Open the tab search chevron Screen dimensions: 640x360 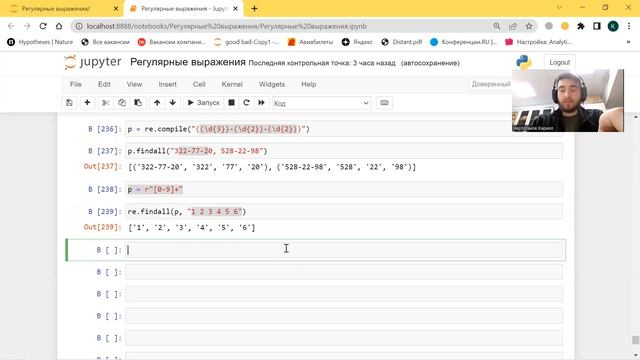tap(560, 7)
